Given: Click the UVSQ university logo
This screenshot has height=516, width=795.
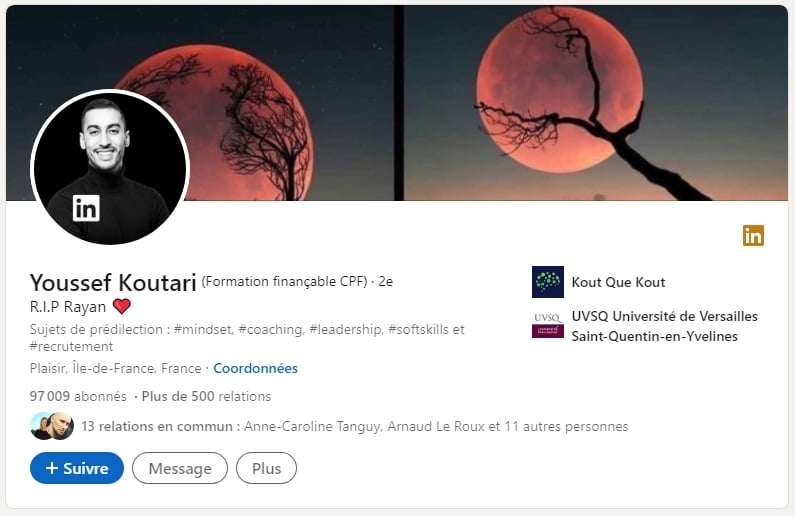Looking at the screenshot, I should tap(548, 325).
